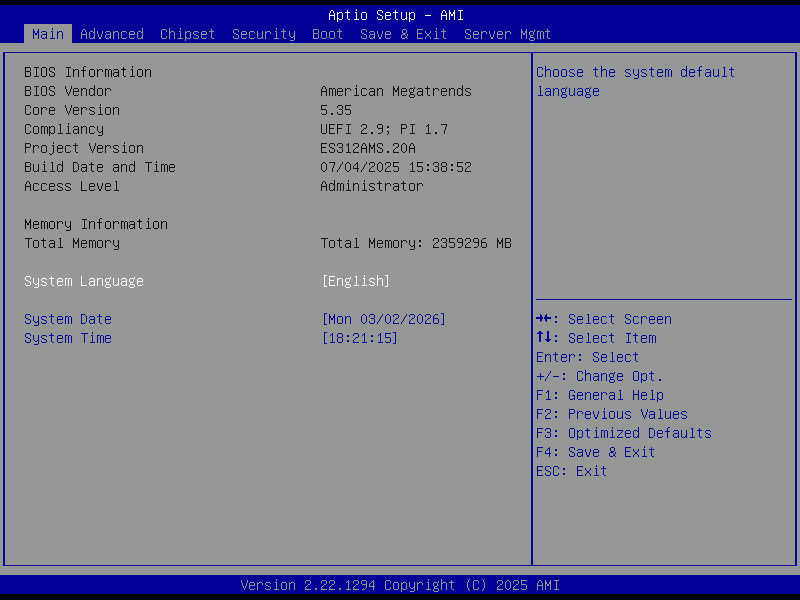Click the F3 Optimized Defaults option
The width and height of the screenshot is (800, 600).
(623, 433)
